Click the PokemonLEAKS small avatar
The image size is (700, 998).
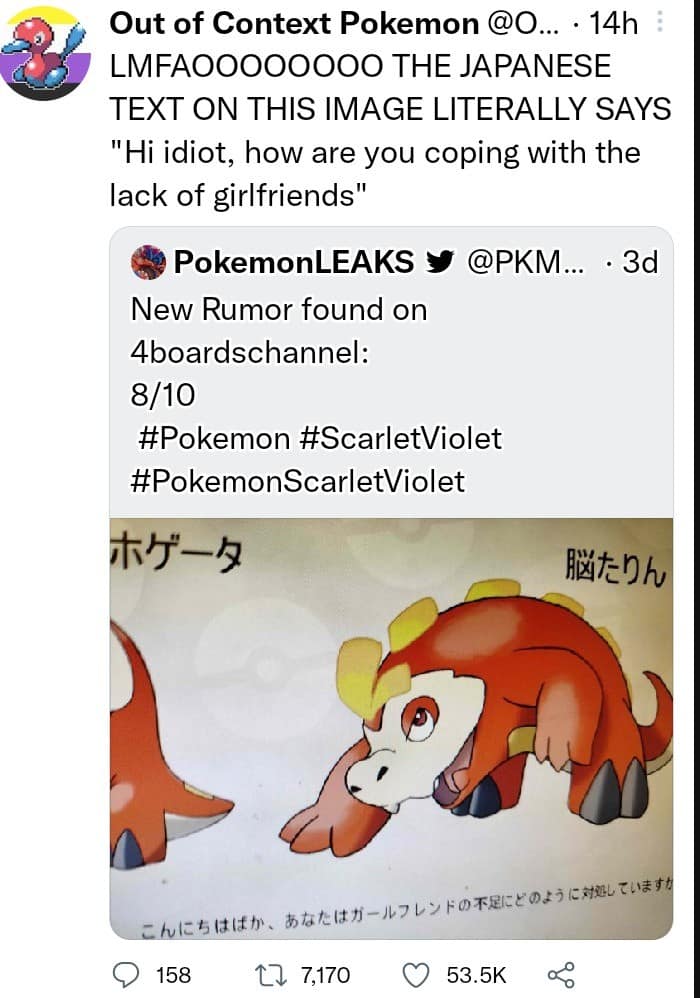click(x=148, y=263)
